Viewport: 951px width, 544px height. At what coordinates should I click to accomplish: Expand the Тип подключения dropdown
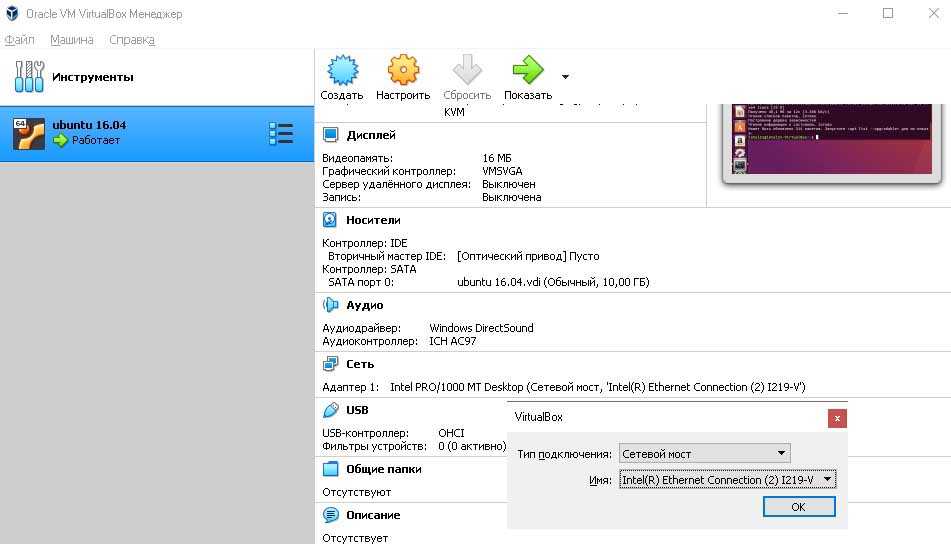704,454
